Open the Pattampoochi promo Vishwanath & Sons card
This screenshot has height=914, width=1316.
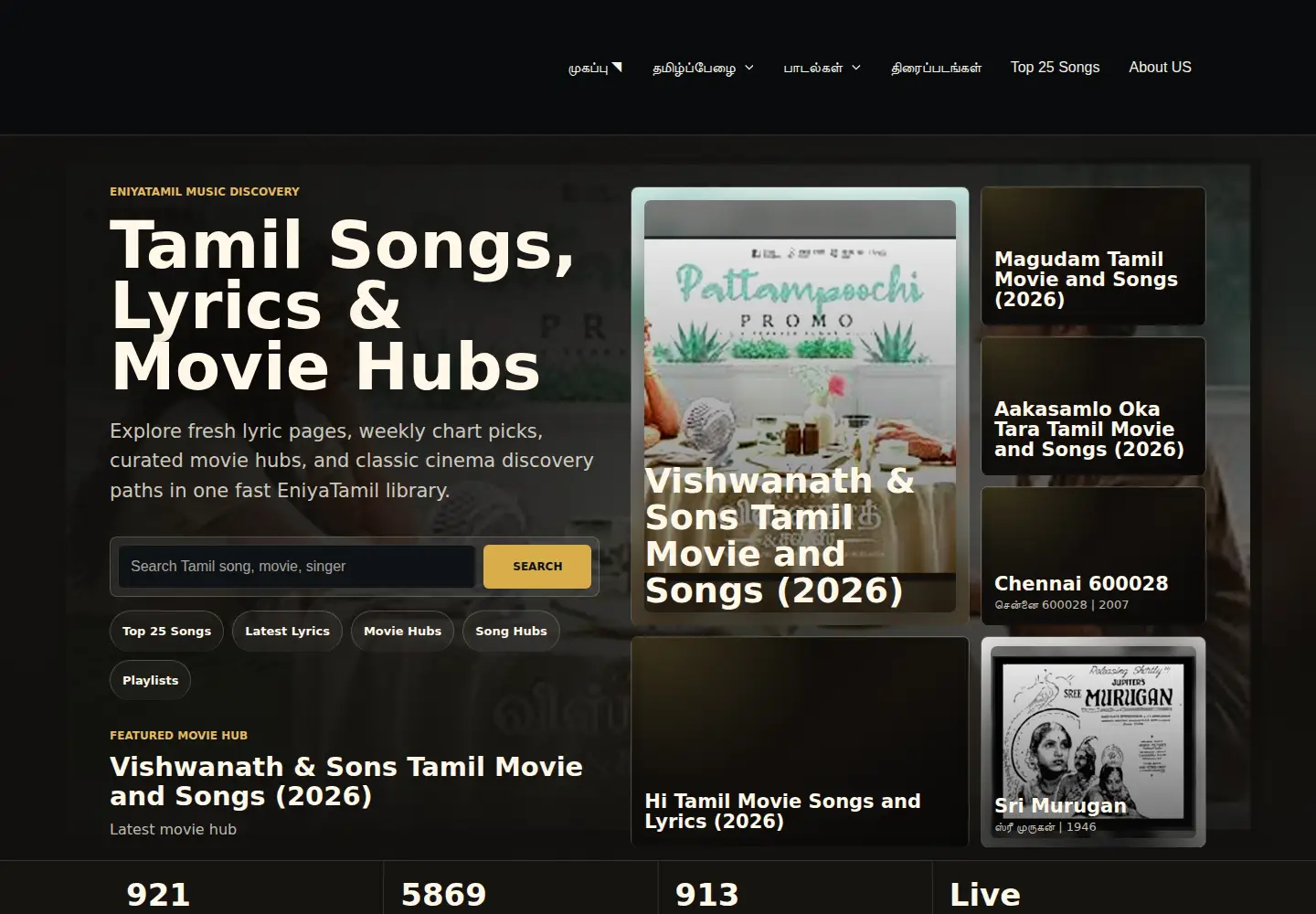pyautogui.click(x=800, y=406)
